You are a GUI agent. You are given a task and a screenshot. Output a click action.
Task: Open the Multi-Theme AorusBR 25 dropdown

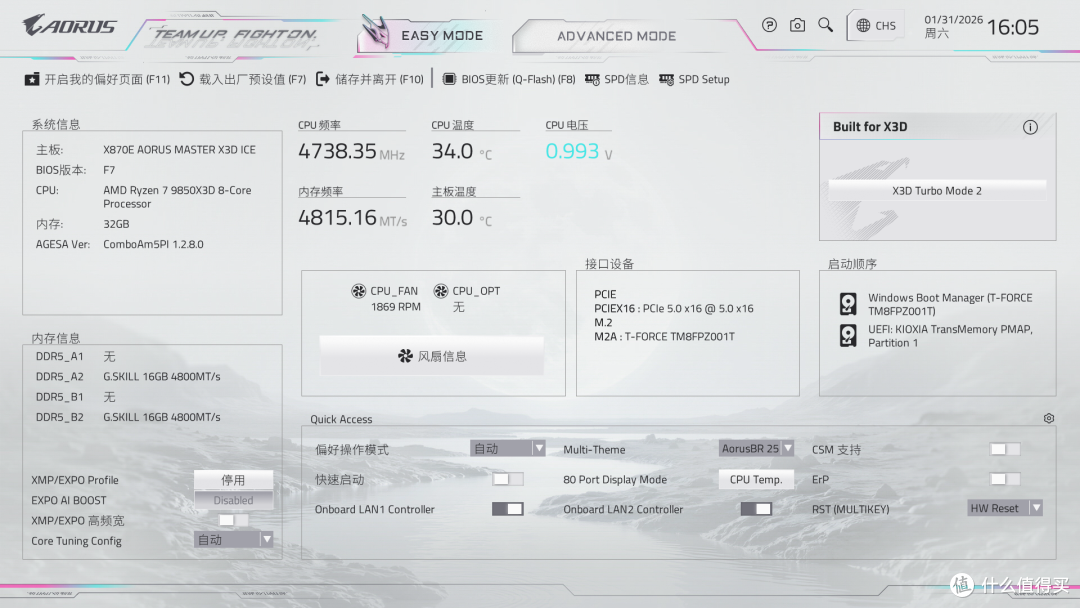(x=756, y=448)
